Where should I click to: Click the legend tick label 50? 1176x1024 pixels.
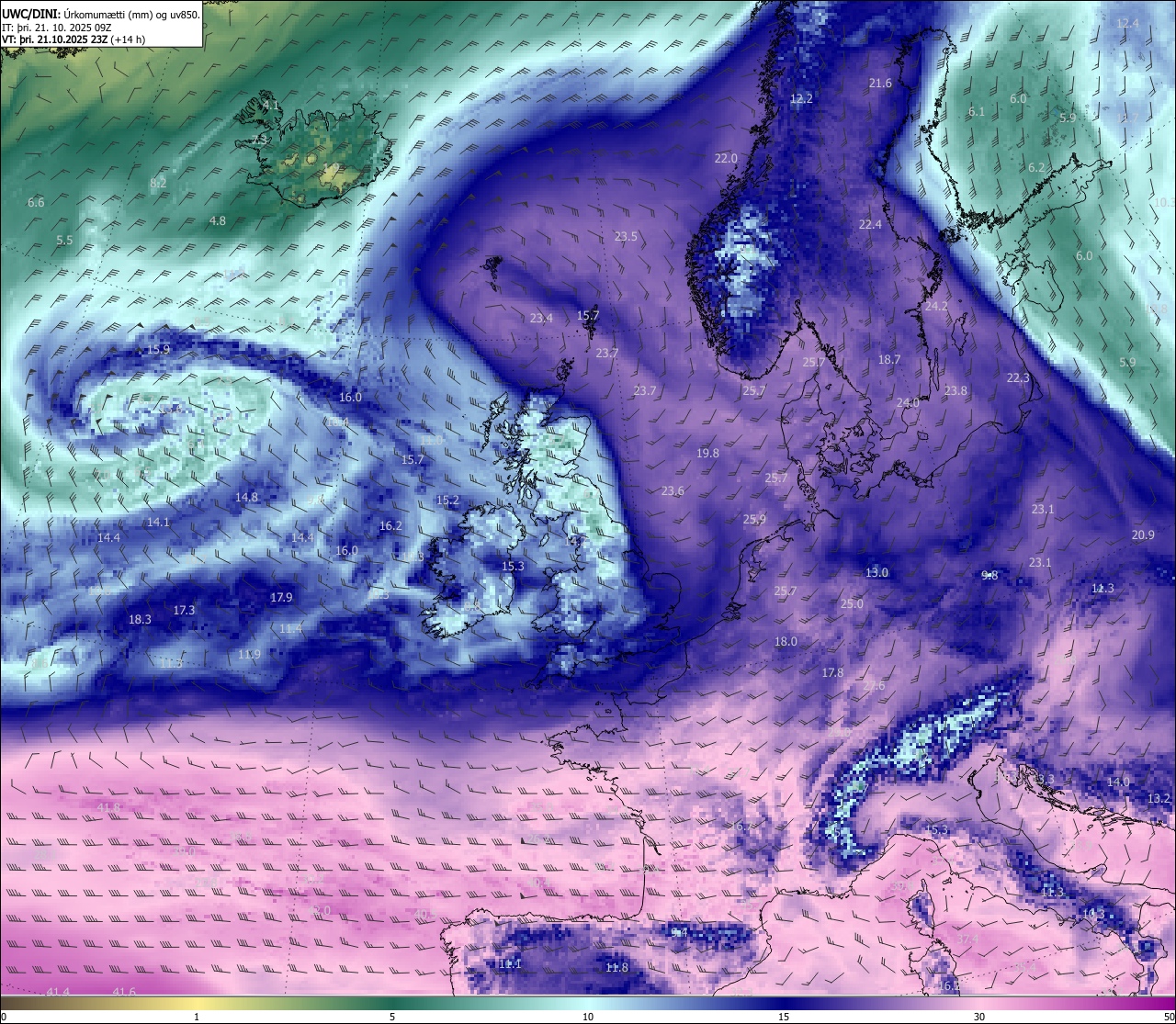[1169, 1017]
